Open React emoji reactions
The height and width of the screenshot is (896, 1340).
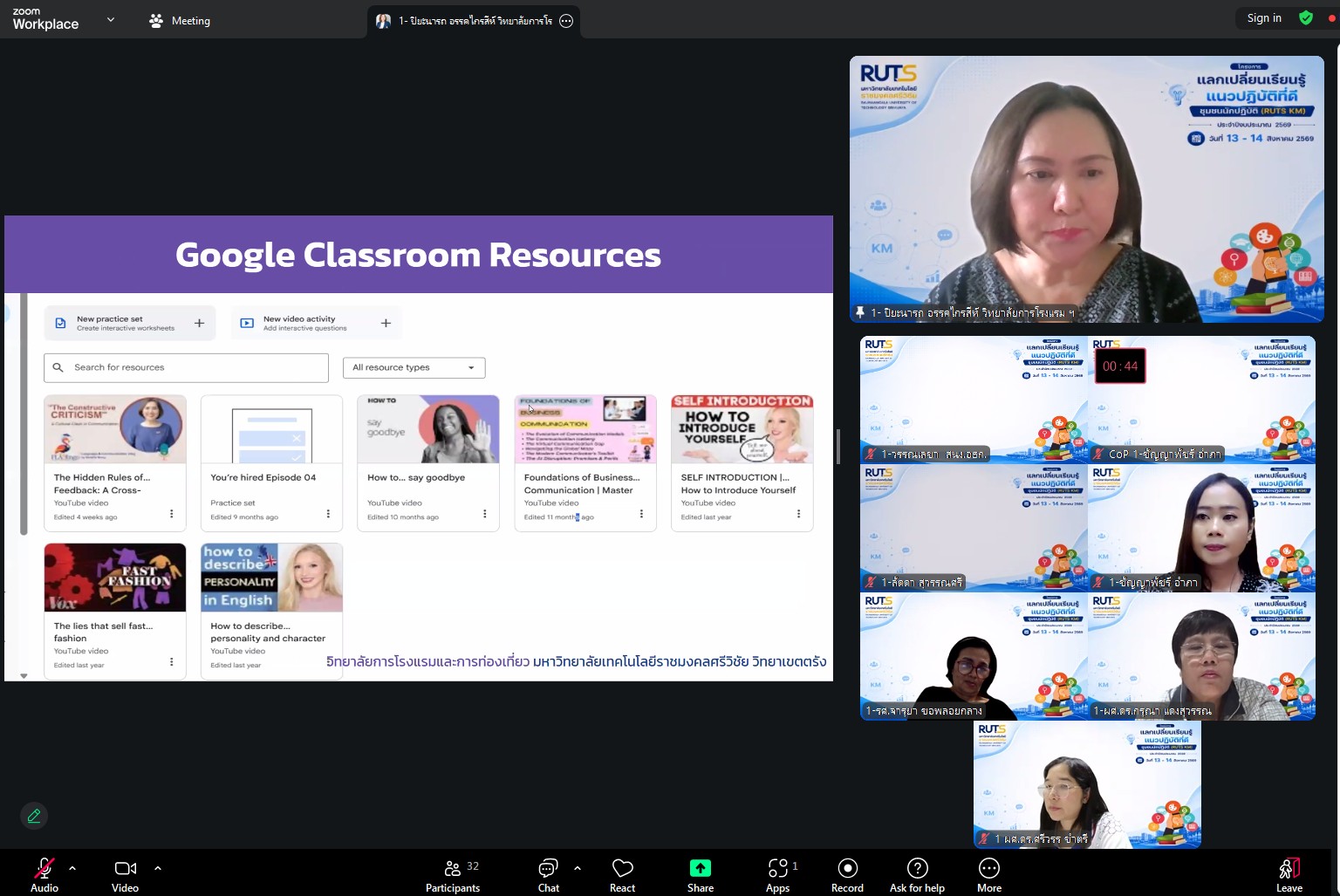coord(623,875)
